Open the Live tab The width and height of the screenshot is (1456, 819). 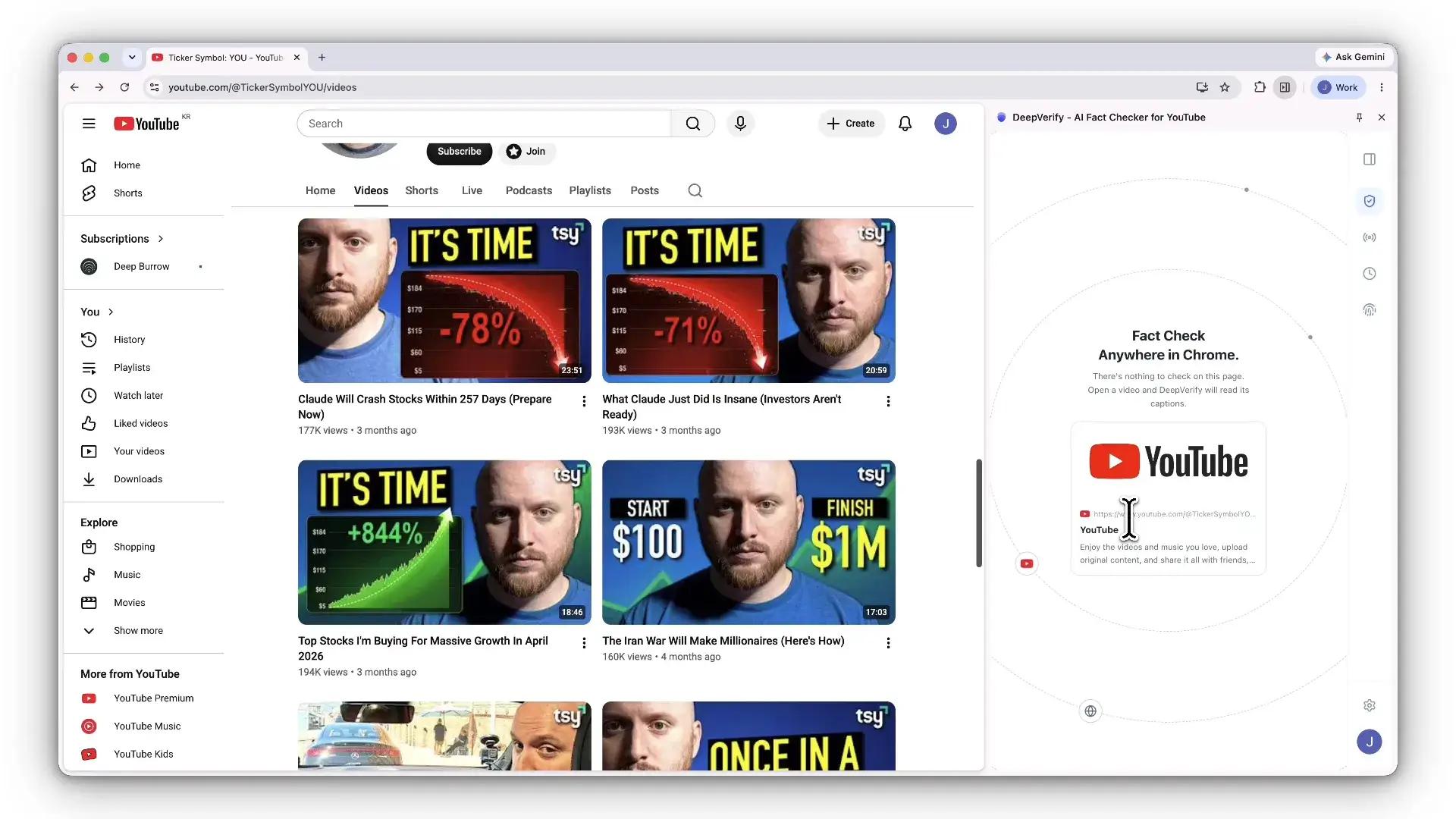coord(472,191)
